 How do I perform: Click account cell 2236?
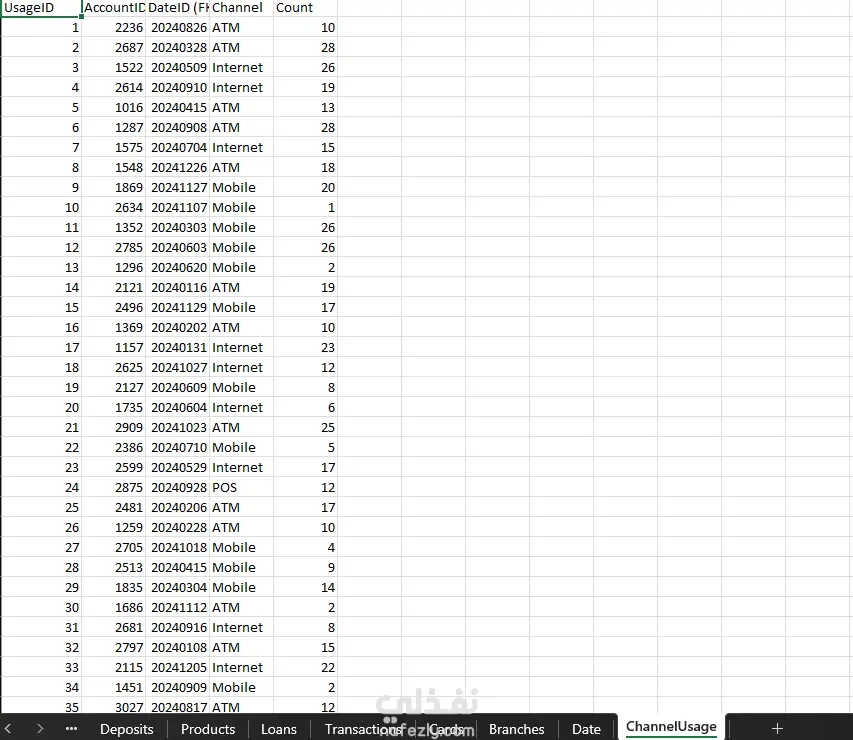(x=114, y=27)
